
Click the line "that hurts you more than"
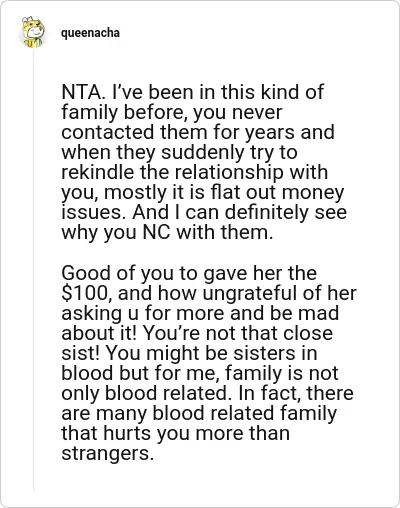click(175, 433)
